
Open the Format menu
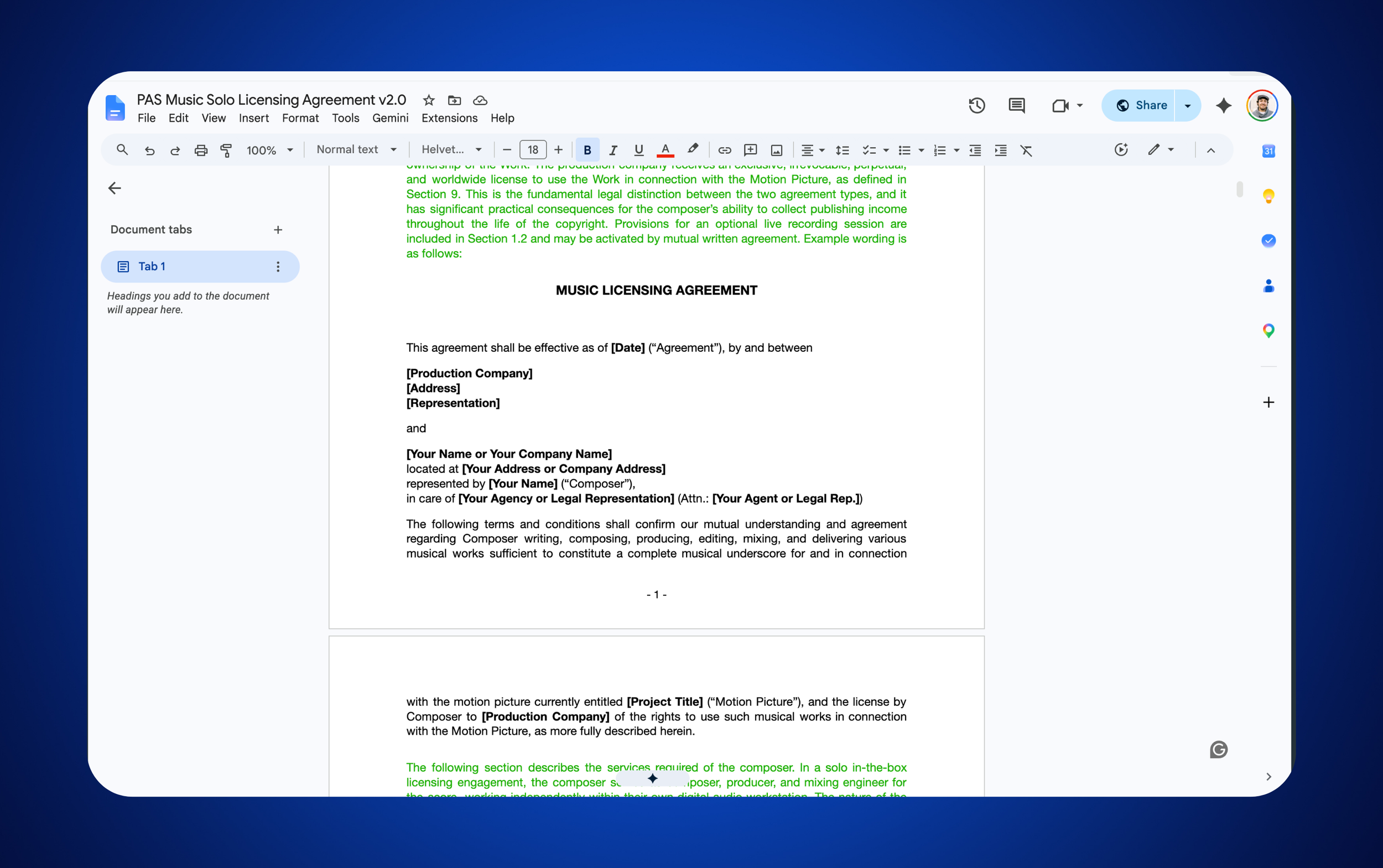300,118
